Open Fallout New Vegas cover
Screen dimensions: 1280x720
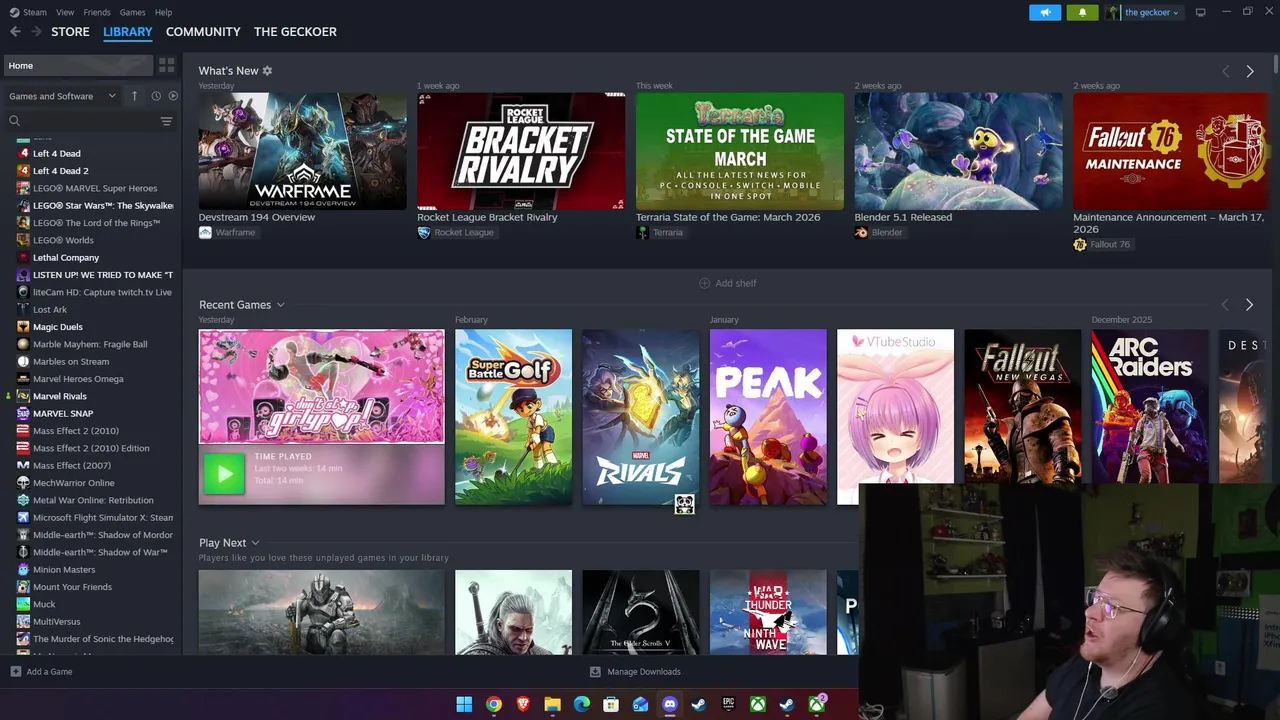pyautogui.click(x=1022, y=406)
